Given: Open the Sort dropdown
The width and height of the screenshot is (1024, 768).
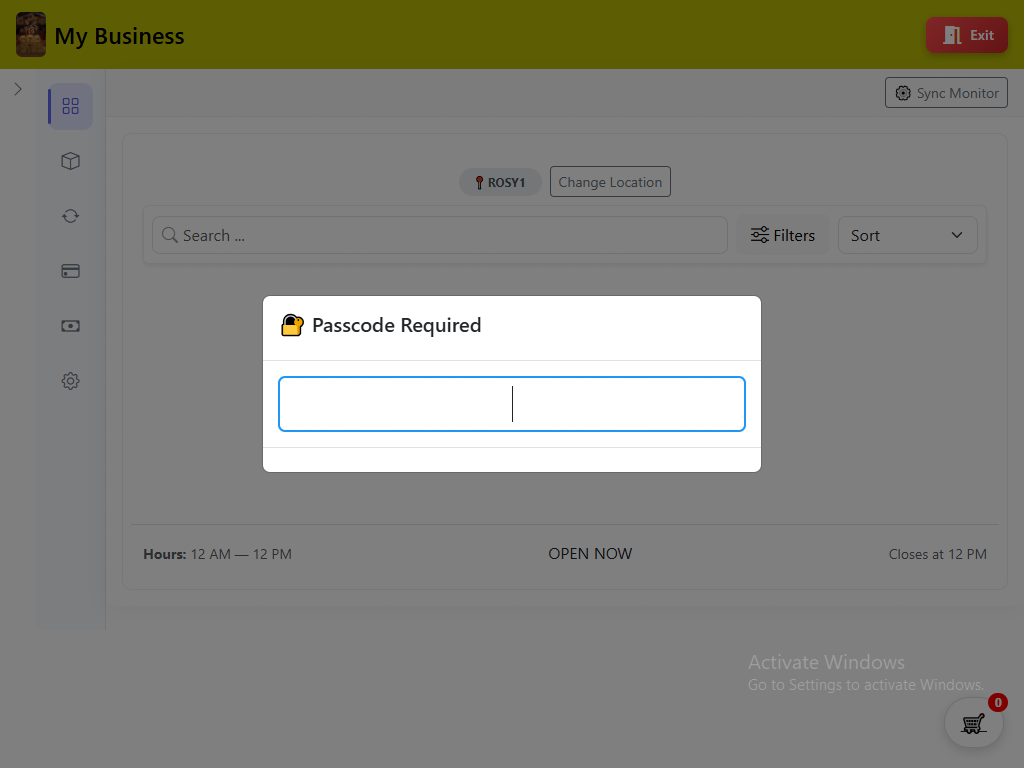Looking at the screenshot, I should tap(907, 235).
